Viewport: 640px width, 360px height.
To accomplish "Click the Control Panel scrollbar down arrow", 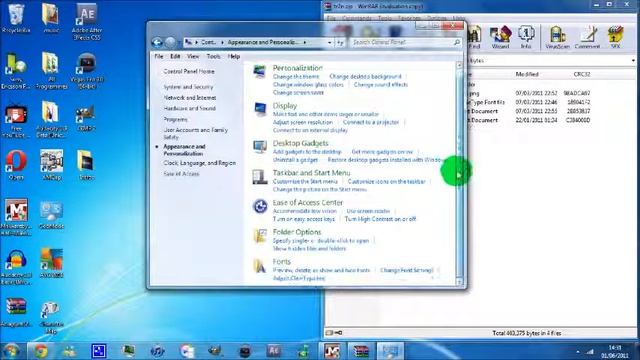I will click(459, 282).
